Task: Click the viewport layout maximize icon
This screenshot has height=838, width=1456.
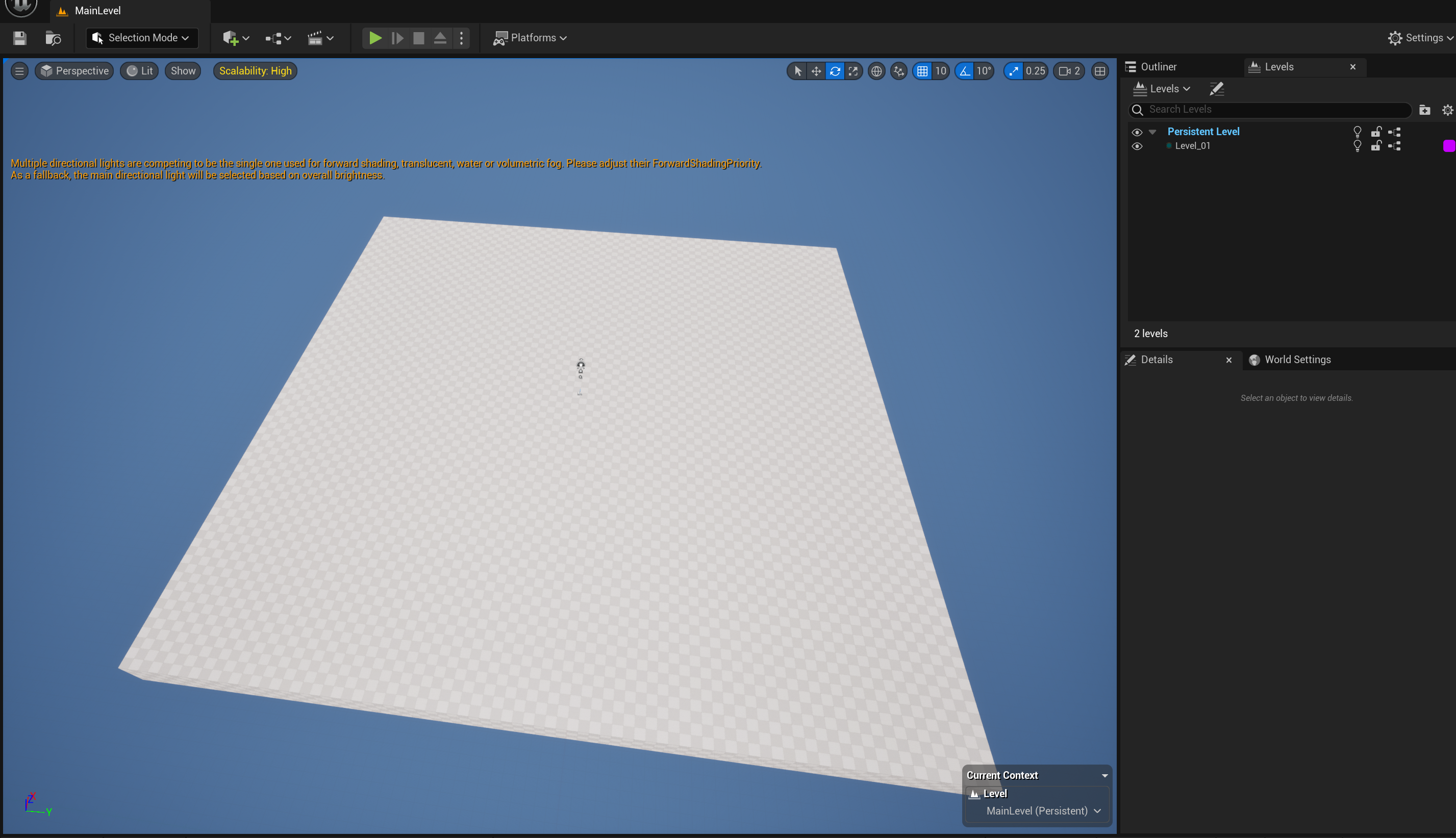Action: coord(1099,71)
